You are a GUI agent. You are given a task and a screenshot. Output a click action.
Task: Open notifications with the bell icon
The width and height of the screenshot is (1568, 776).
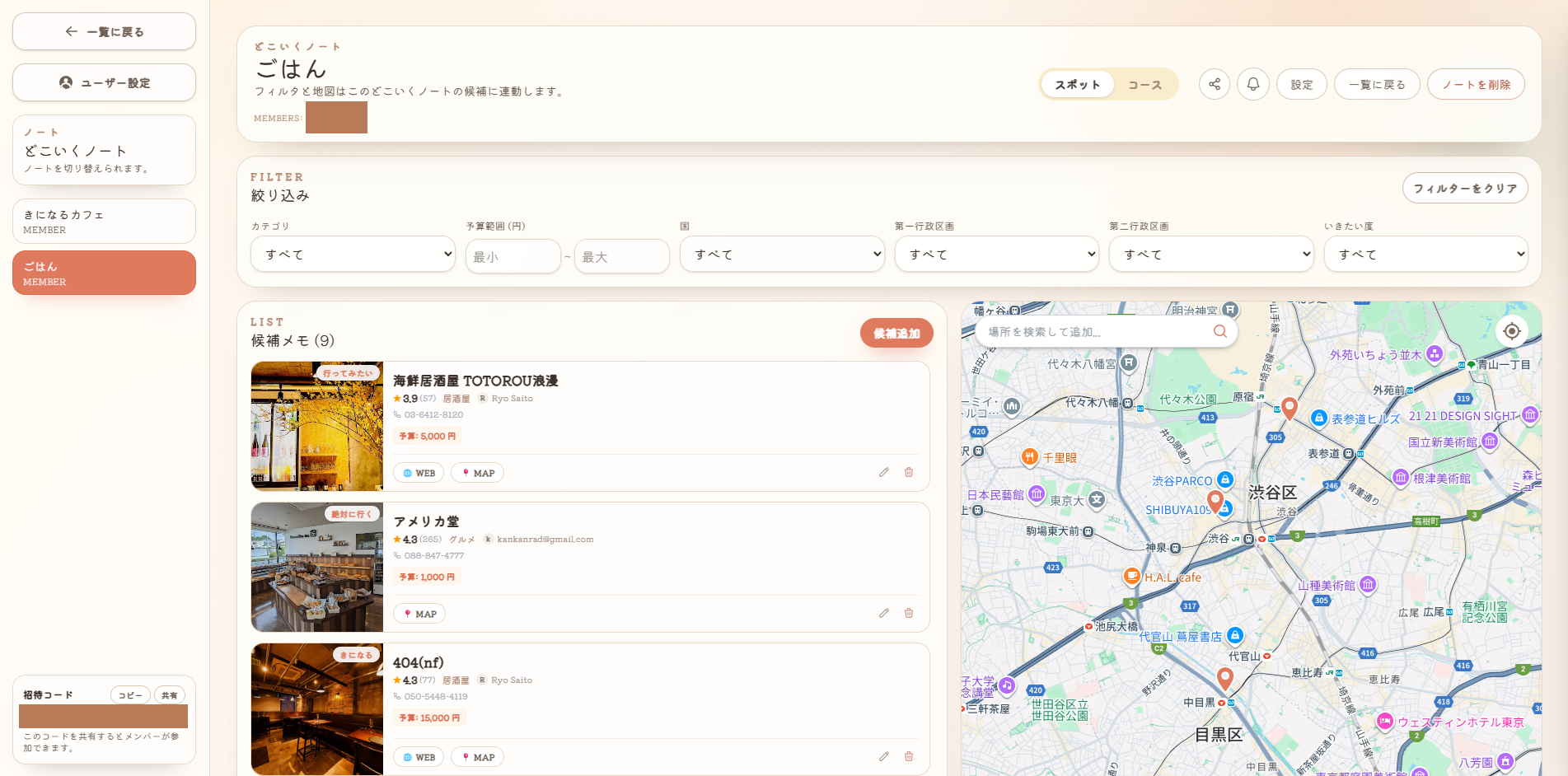(1252, 84)
